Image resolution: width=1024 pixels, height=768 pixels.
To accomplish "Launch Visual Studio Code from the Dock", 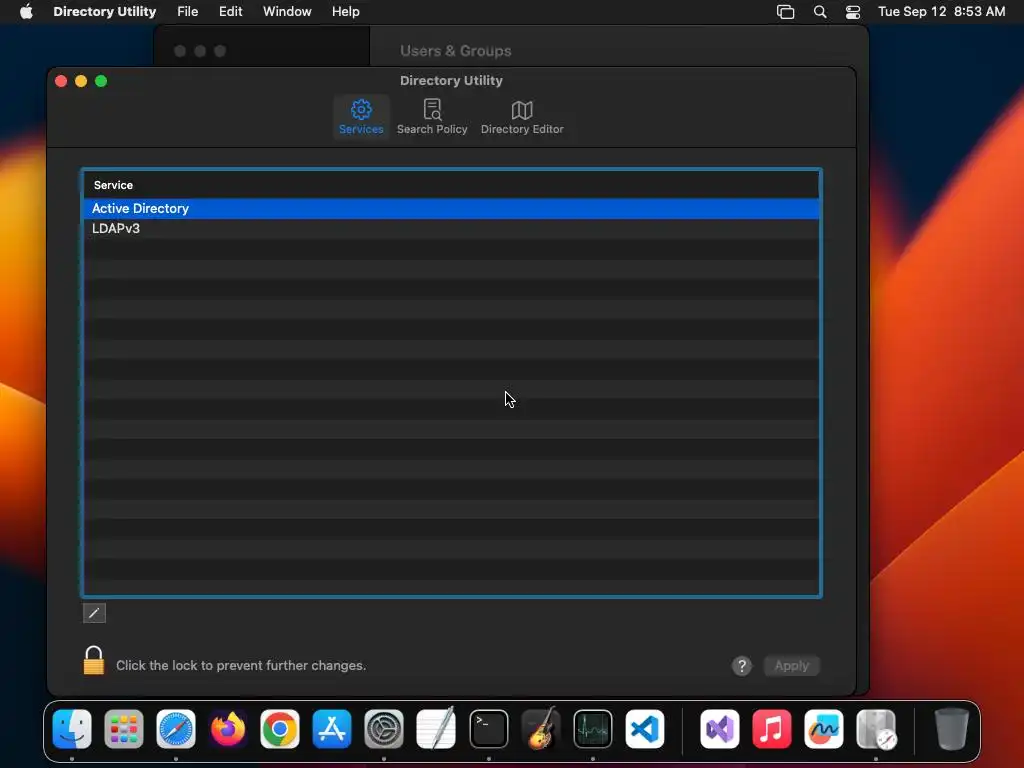I will (645, 728).
